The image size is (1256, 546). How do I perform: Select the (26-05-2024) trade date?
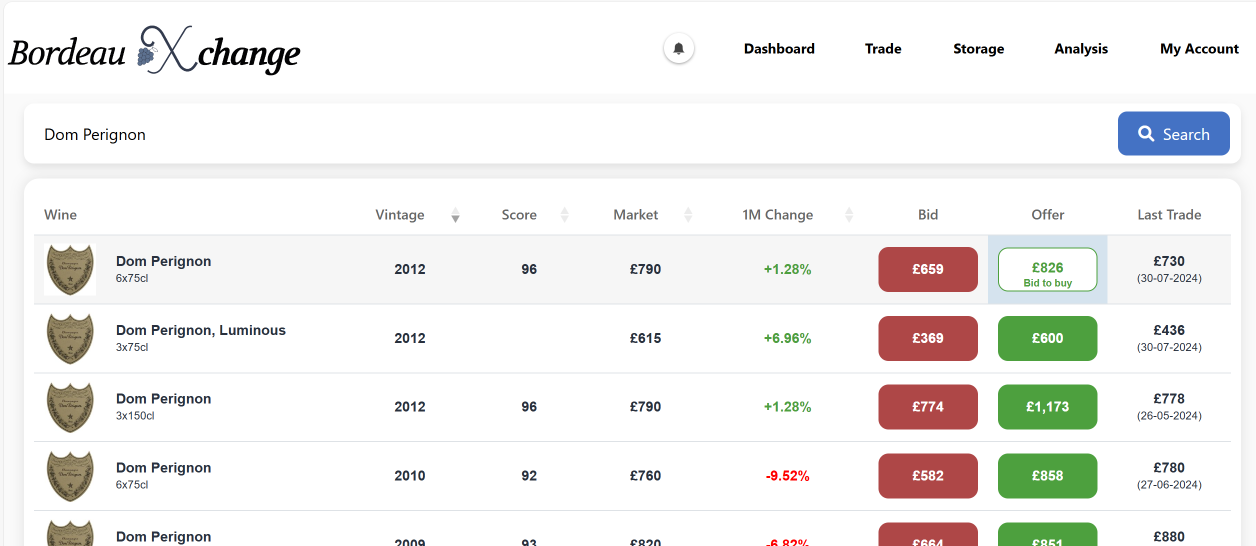point(1169,416)
